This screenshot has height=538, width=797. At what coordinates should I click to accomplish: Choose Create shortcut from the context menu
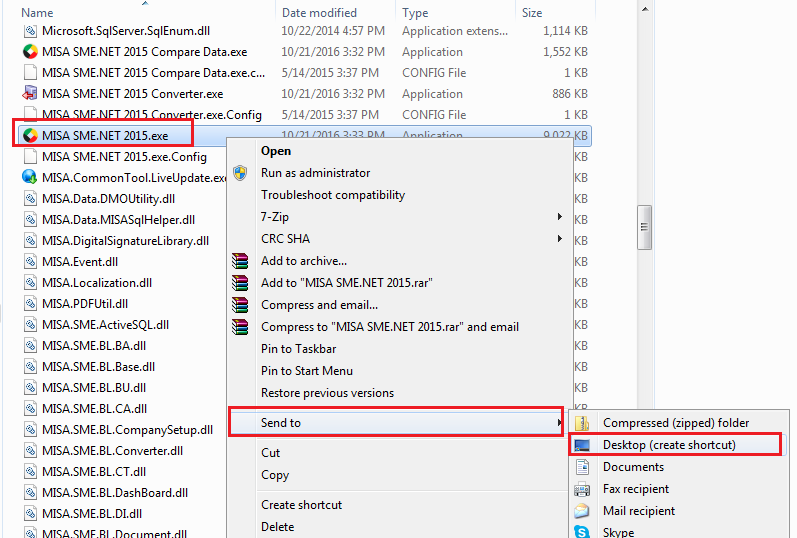point(301,505)
